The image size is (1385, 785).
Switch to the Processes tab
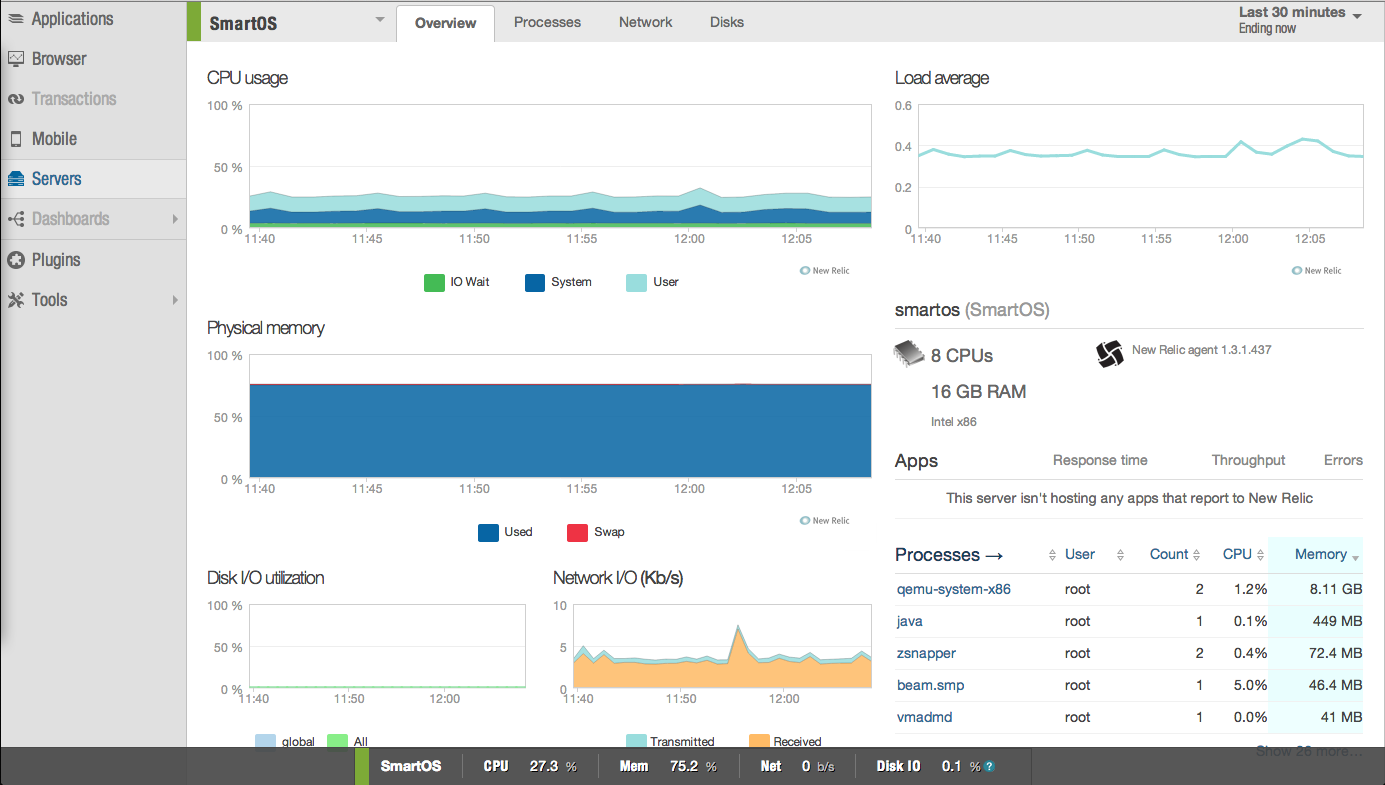click(x=547, y=22)
